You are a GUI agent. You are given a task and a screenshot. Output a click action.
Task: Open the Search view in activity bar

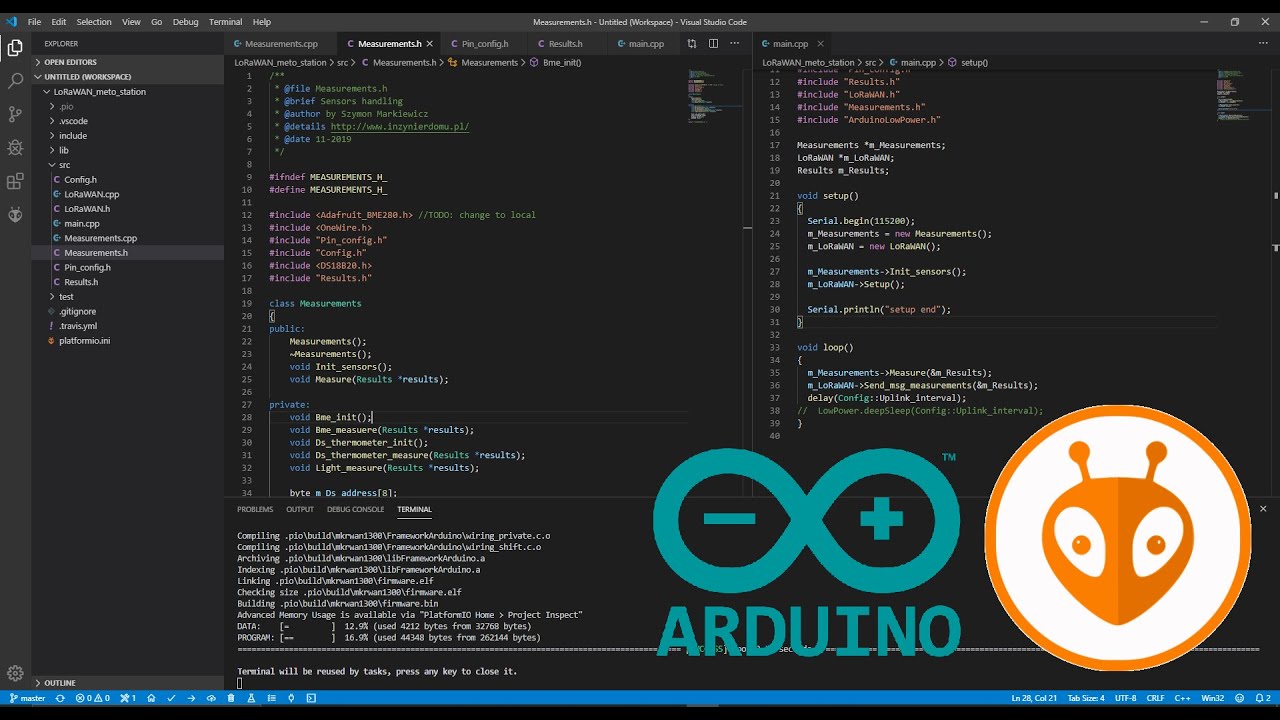pyautogui.click(x=15, y=81)
